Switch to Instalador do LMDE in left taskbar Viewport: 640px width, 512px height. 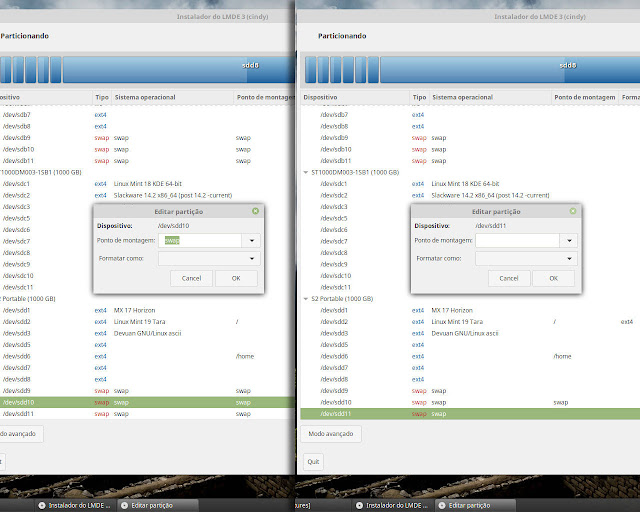(76, 505)
